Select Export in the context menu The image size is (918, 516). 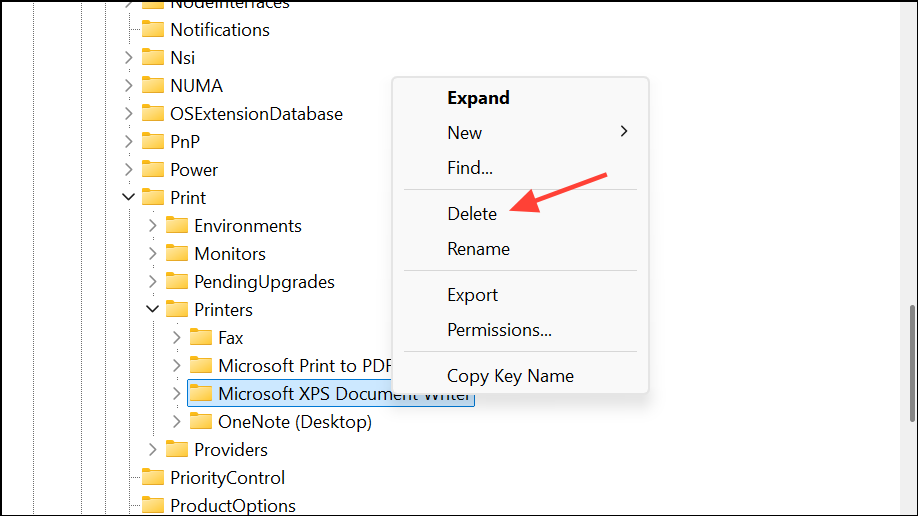472,295
